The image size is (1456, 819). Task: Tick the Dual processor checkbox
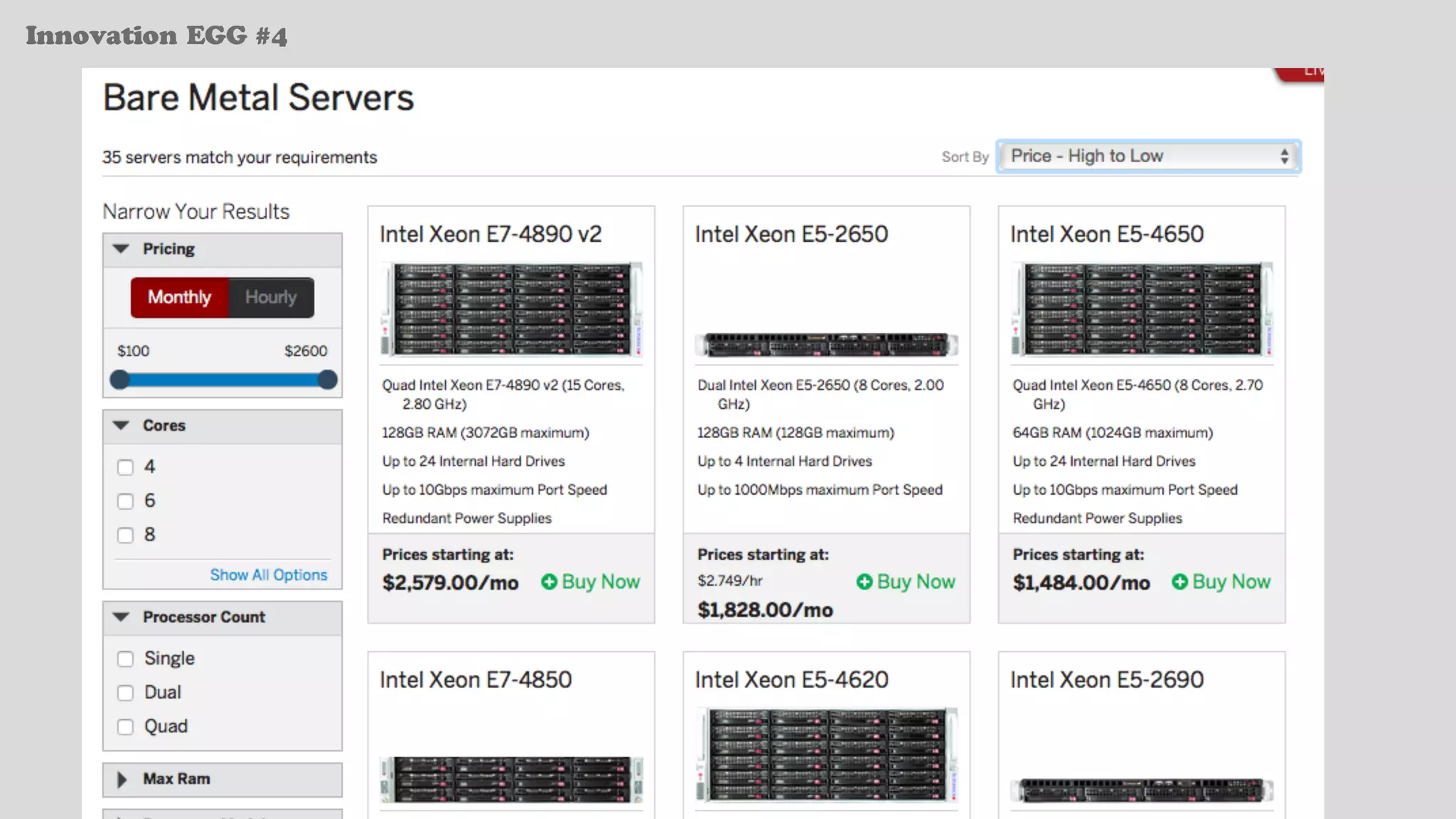tap(126, 693)
